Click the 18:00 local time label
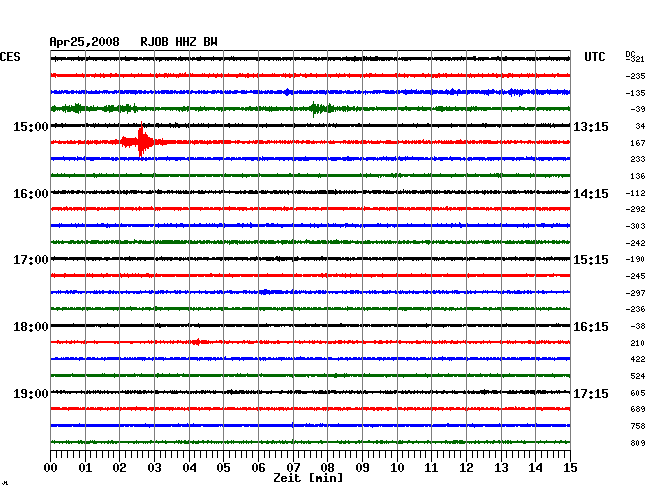The width and height of the screenshot is (650, 494). click(31, 327)
